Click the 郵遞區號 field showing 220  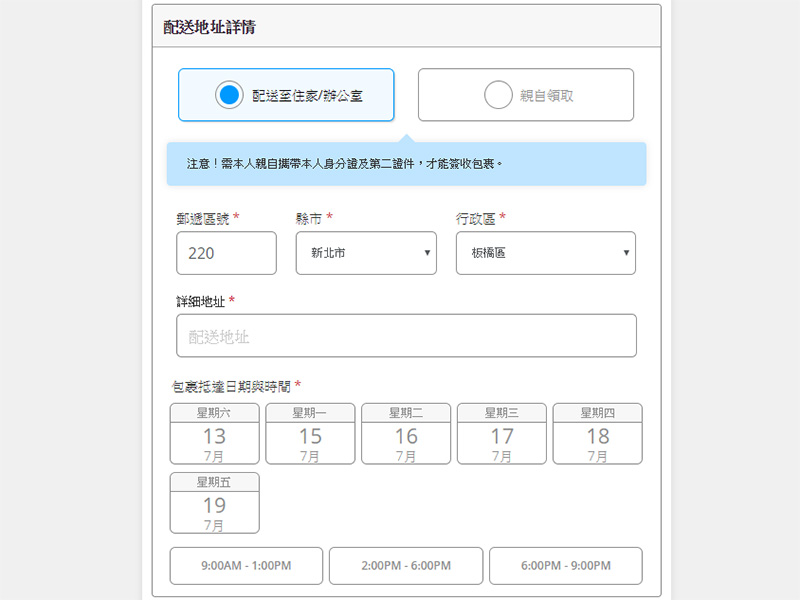pos(227,253)
